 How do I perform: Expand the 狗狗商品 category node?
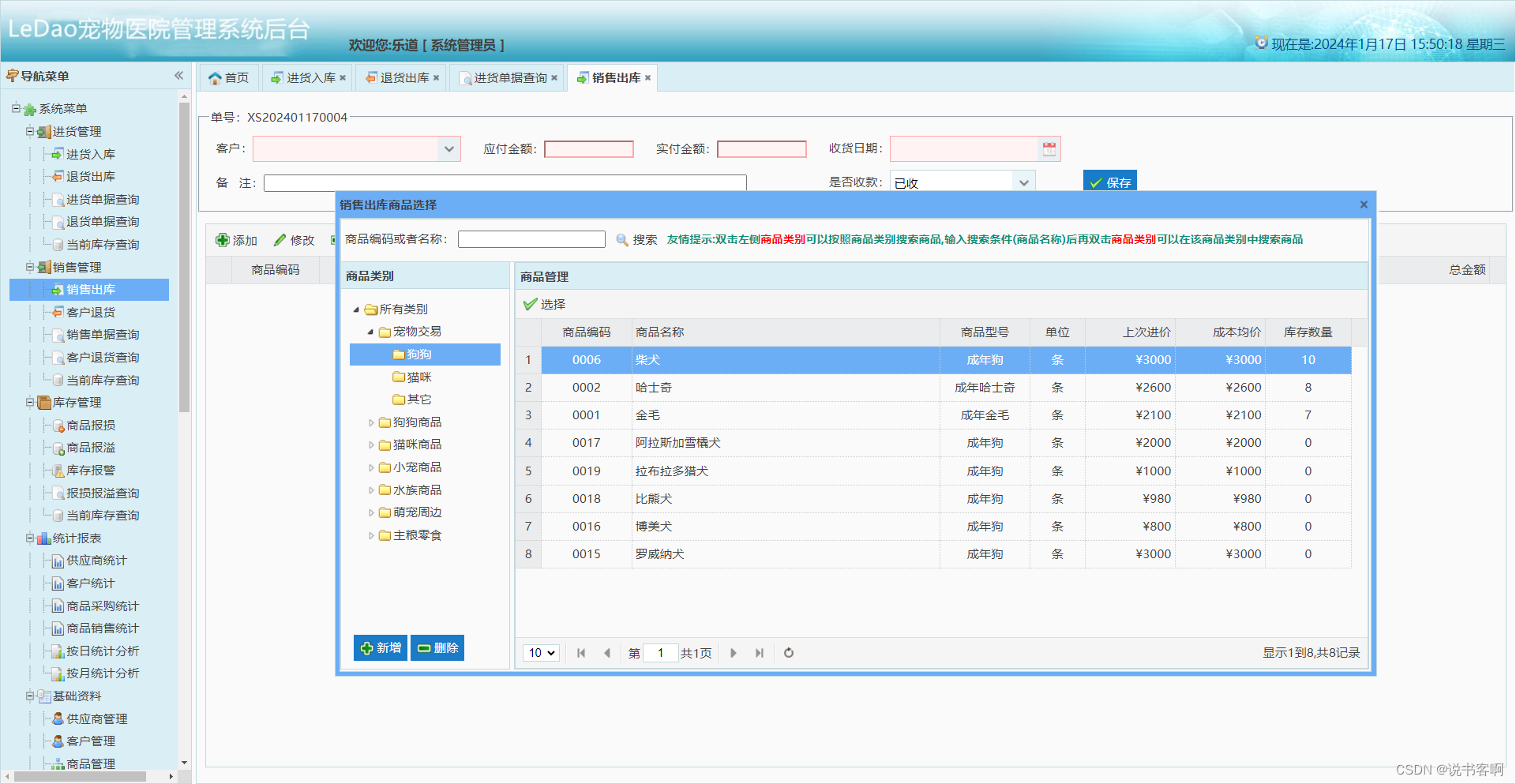tap(373, 422)
